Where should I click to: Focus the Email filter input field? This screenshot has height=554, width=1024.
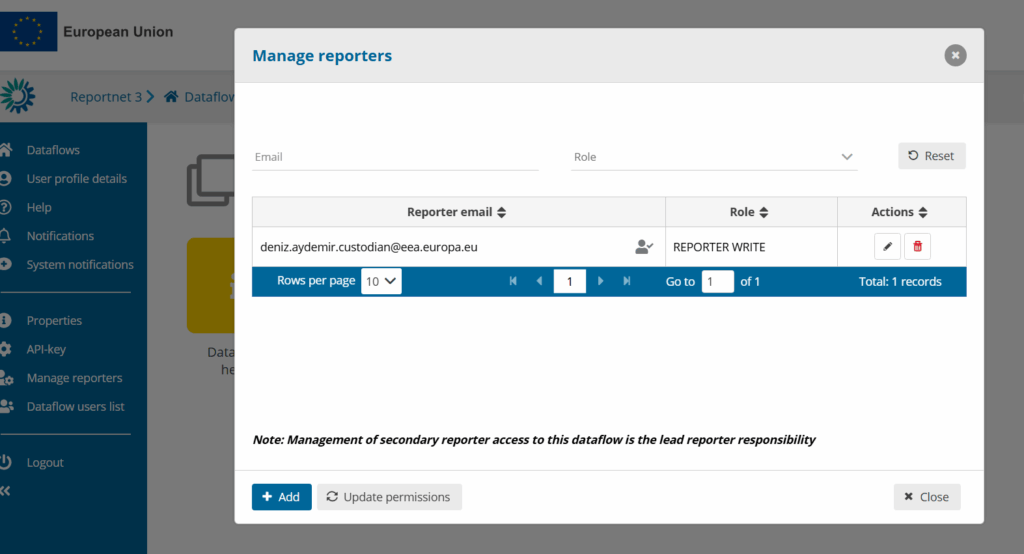pos(395,157)
